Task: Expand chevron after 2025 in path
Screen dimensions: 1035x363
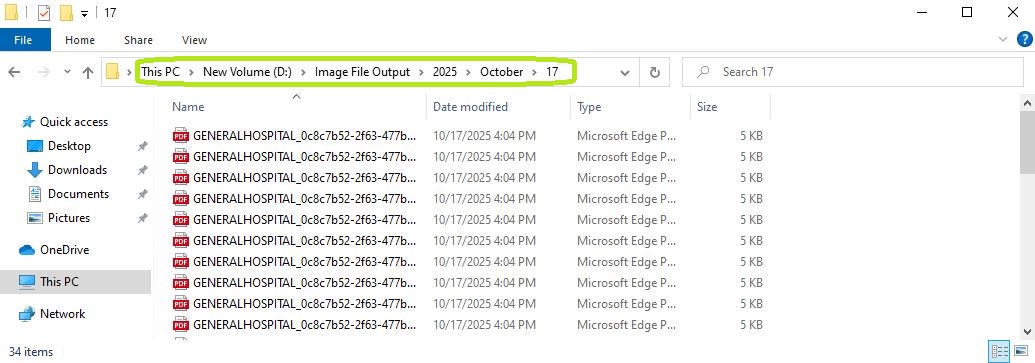Action: coord(469,72)
